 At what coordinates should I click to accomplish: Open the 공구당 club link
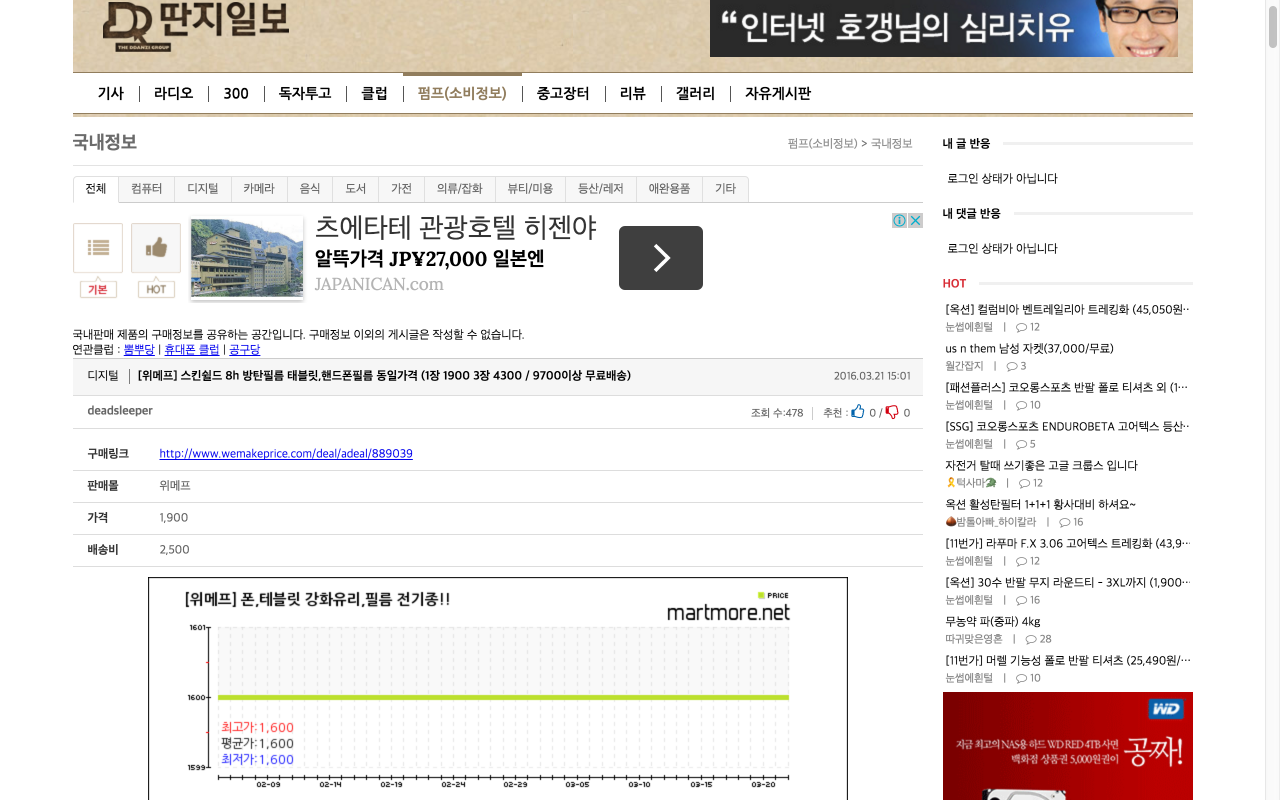tap(244, 350)
